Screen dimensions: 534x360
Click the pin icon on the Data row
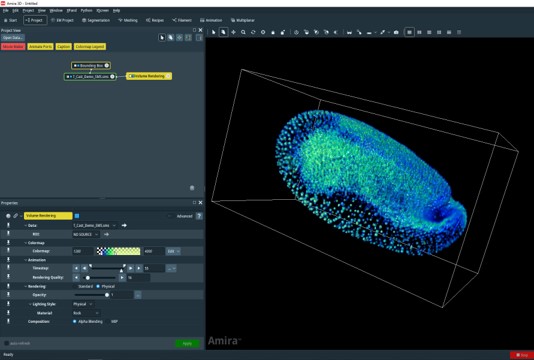8,225
